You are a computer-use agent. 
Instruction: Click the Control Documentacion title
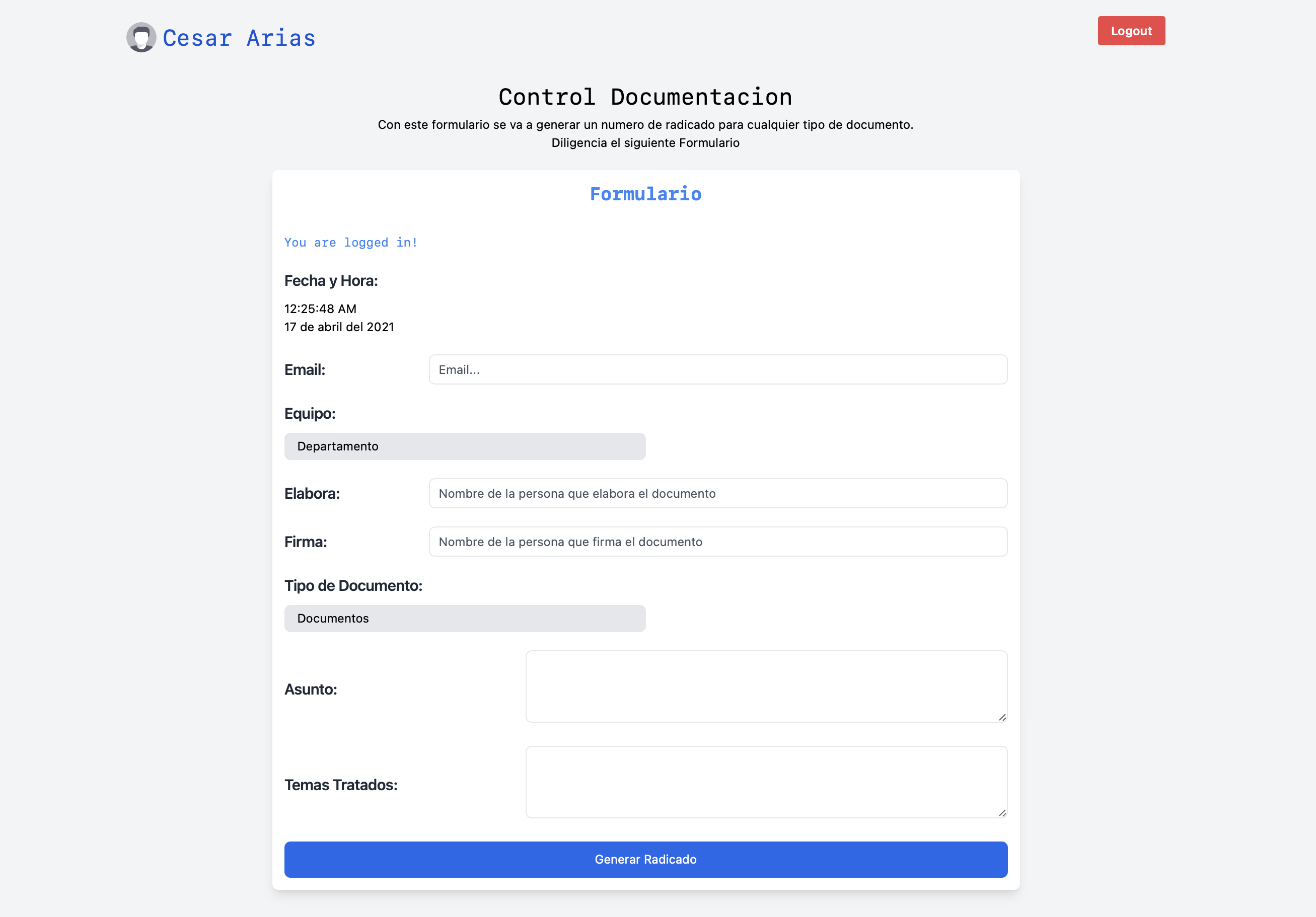(x=645, y=96)
